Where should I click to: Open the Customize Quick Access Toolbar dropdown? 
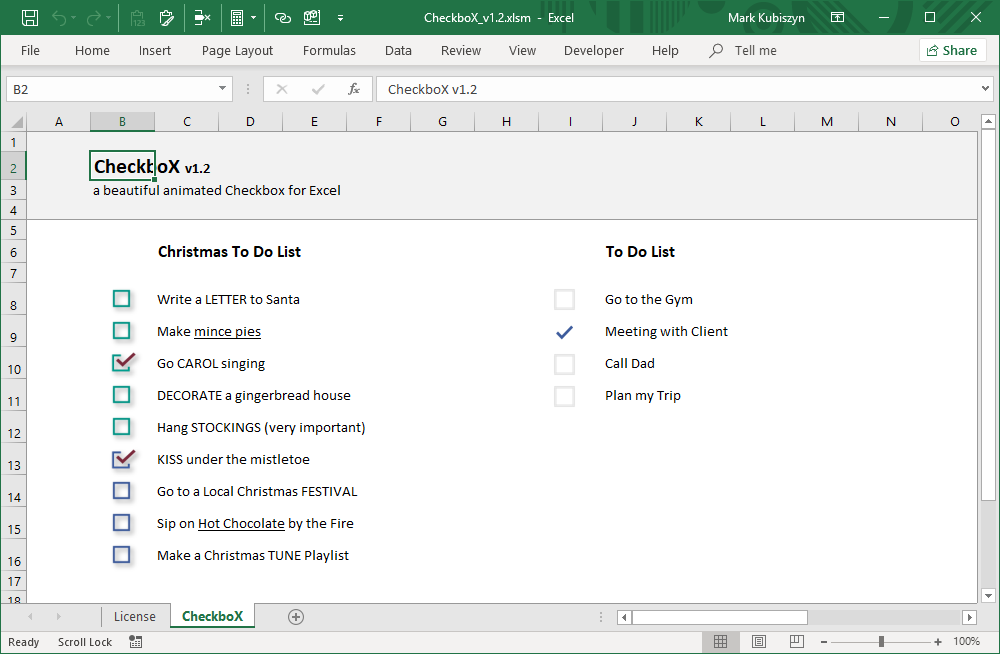341,18
